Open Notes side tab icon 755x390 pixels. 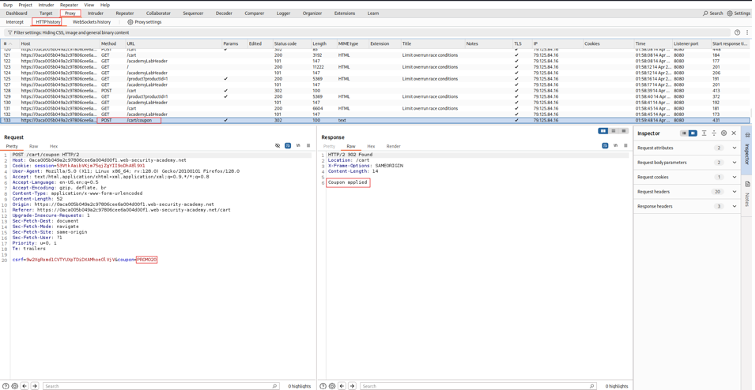[x=748, y=184]
